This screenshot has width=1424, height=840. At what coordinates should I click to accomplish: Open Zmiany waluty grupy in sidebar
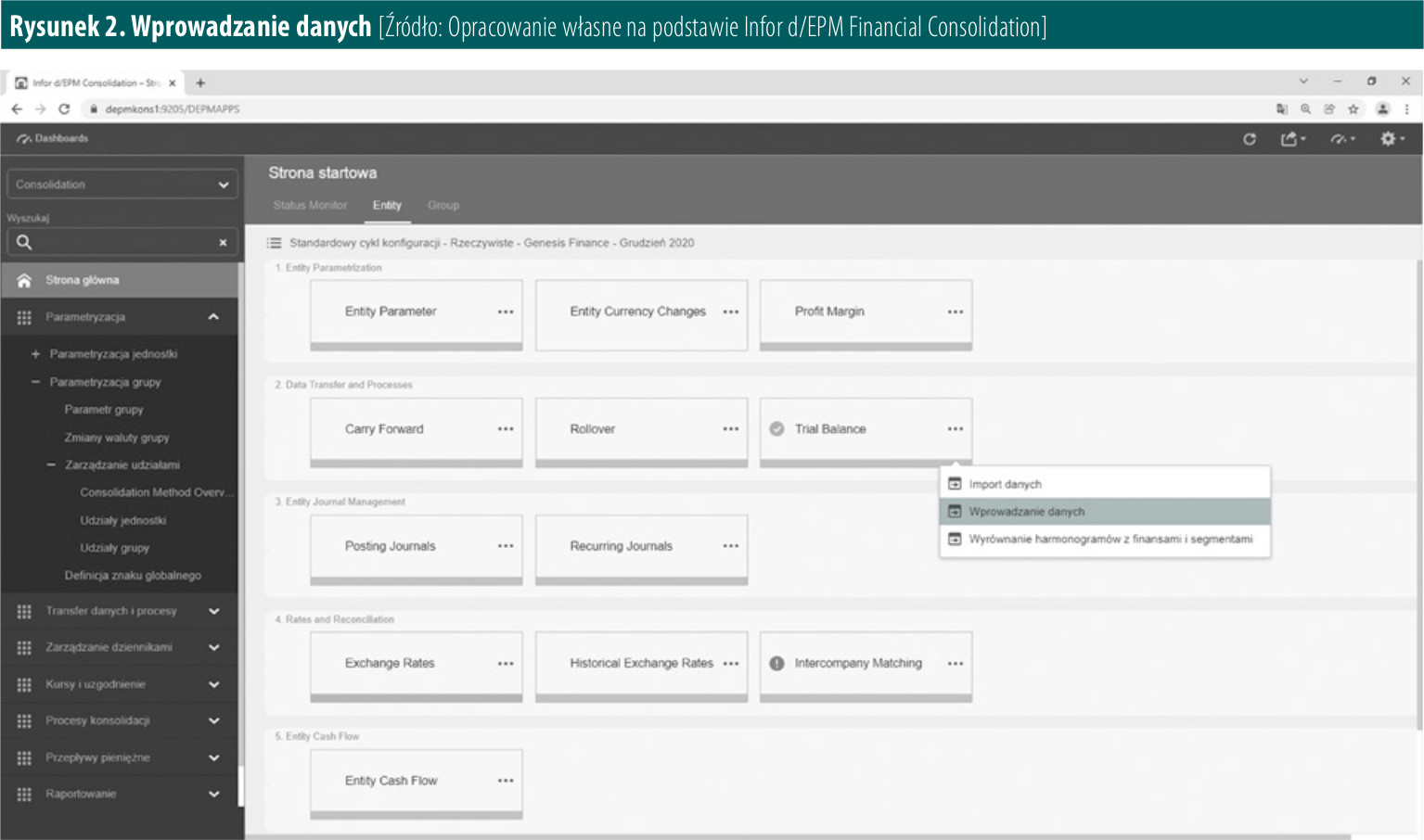tap(117, 438)
